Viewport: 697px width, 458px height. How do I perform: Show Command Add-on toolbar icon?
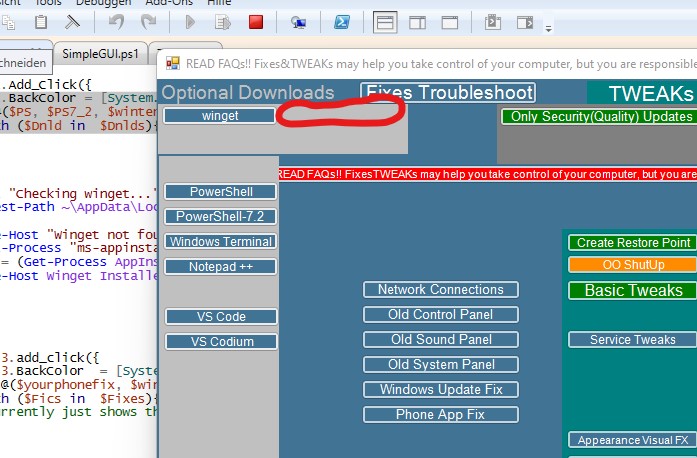point(525,22)
